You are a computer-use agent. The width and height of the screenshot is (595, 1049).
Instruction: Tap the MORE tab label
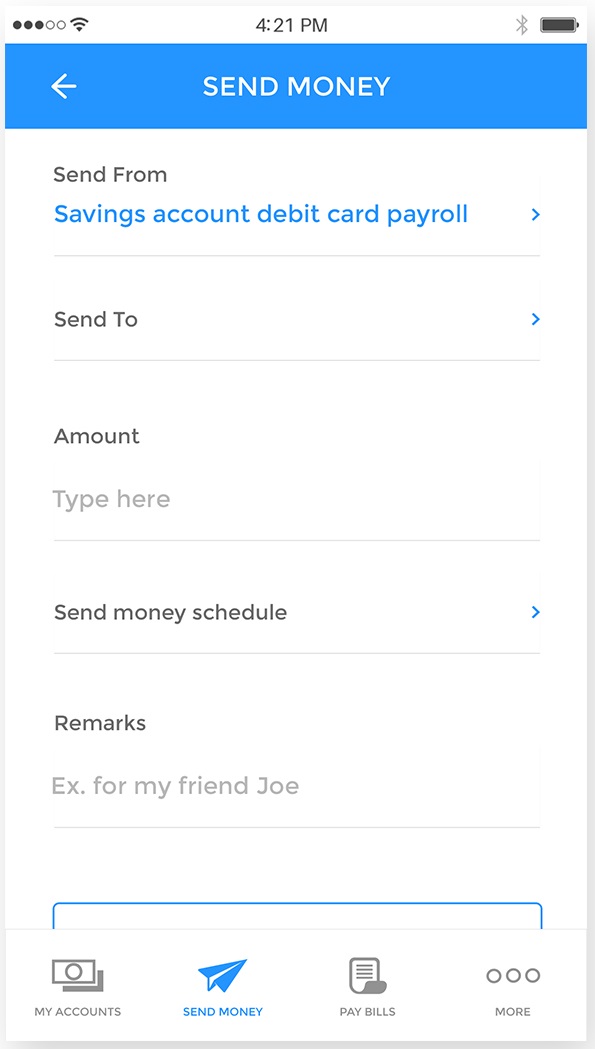pyautogui.click(x=513, y=1012)
